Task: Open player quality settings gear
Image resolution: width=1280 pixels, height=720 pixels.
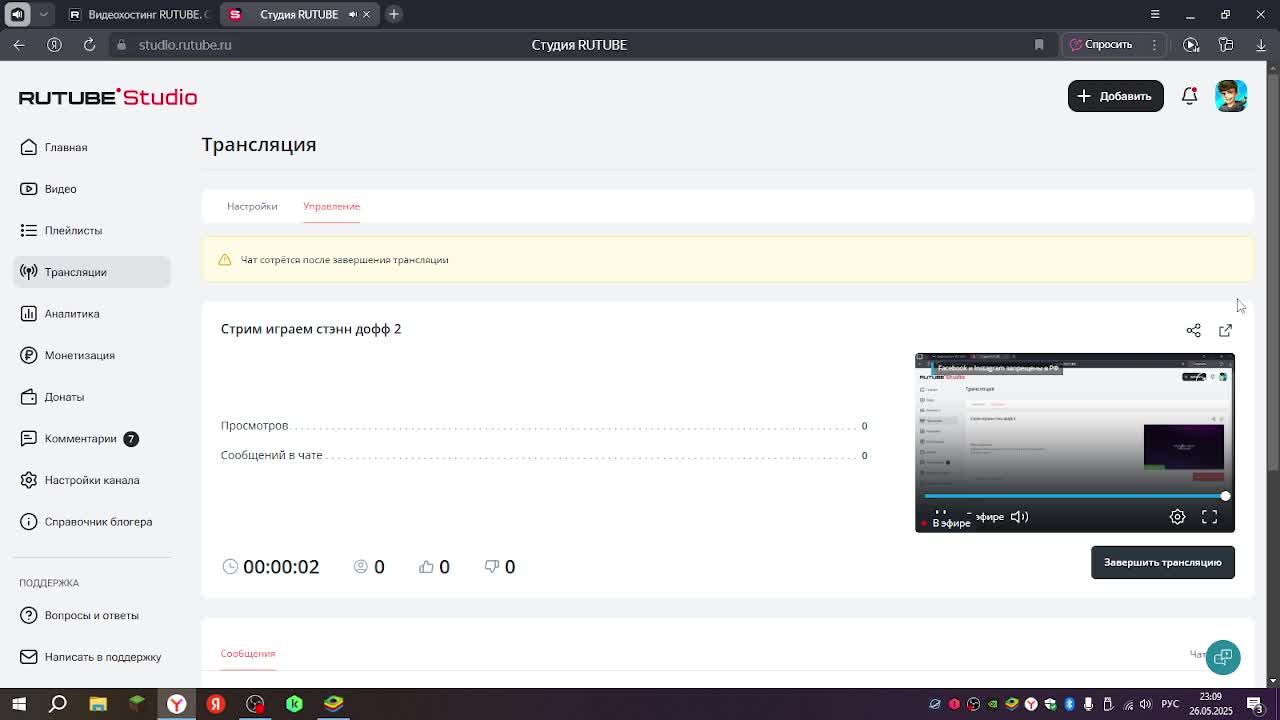Action: [x=1177, y=517]
